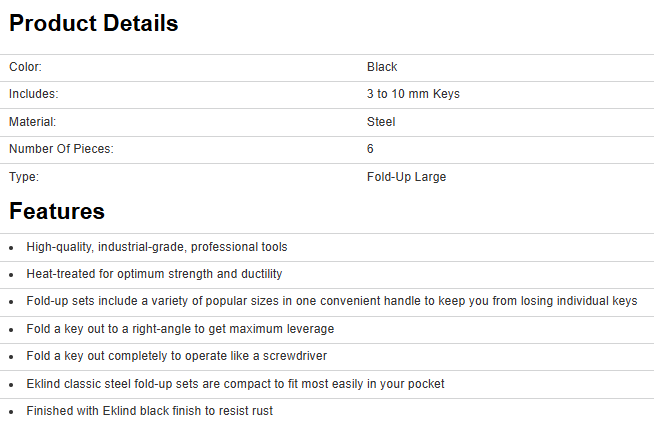Screen dimensions: 654x434
Task: Click the 'compact to fit' pocket feature
Action: (235, 383)
